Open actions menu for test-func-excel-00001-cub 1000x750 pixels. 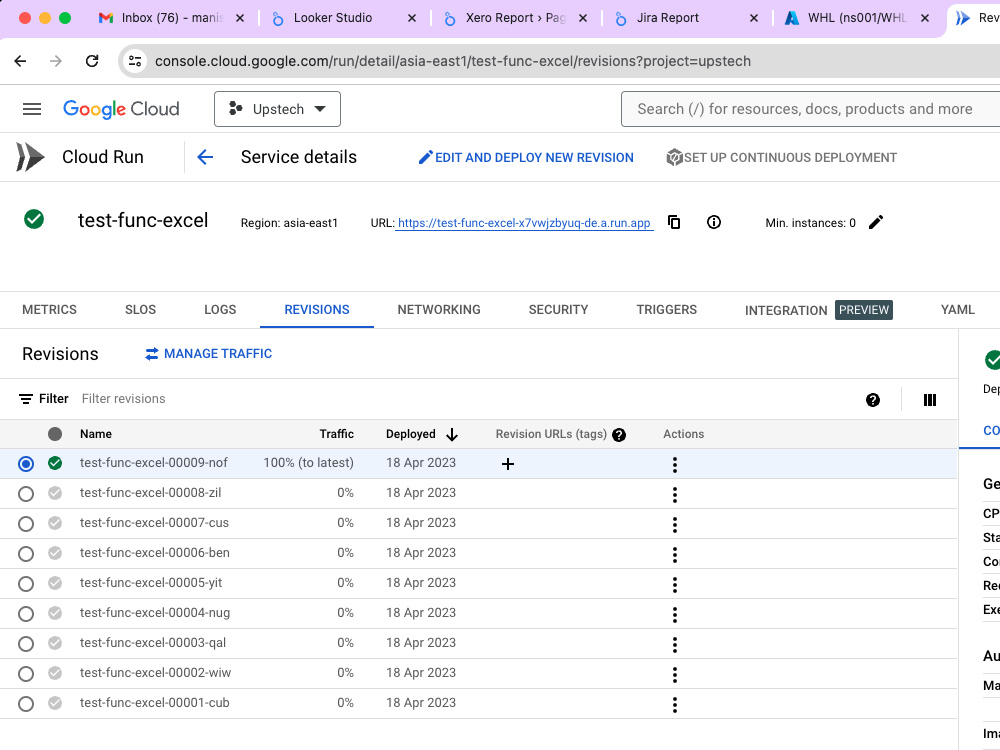[x=675, y=704]
